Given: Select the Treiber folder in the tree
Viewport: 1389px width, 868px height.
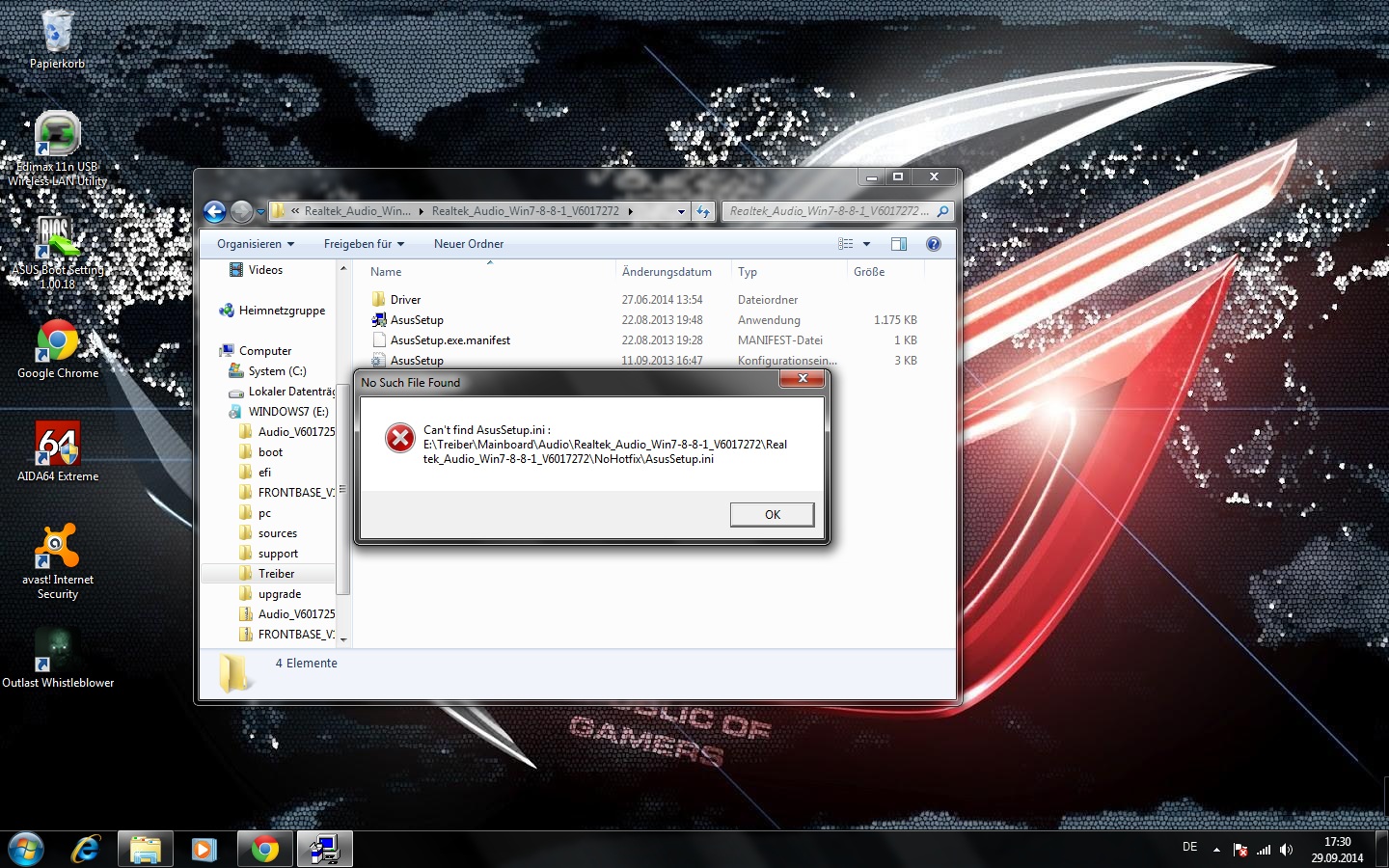Looking at the screenshot, I should point(276,574).
